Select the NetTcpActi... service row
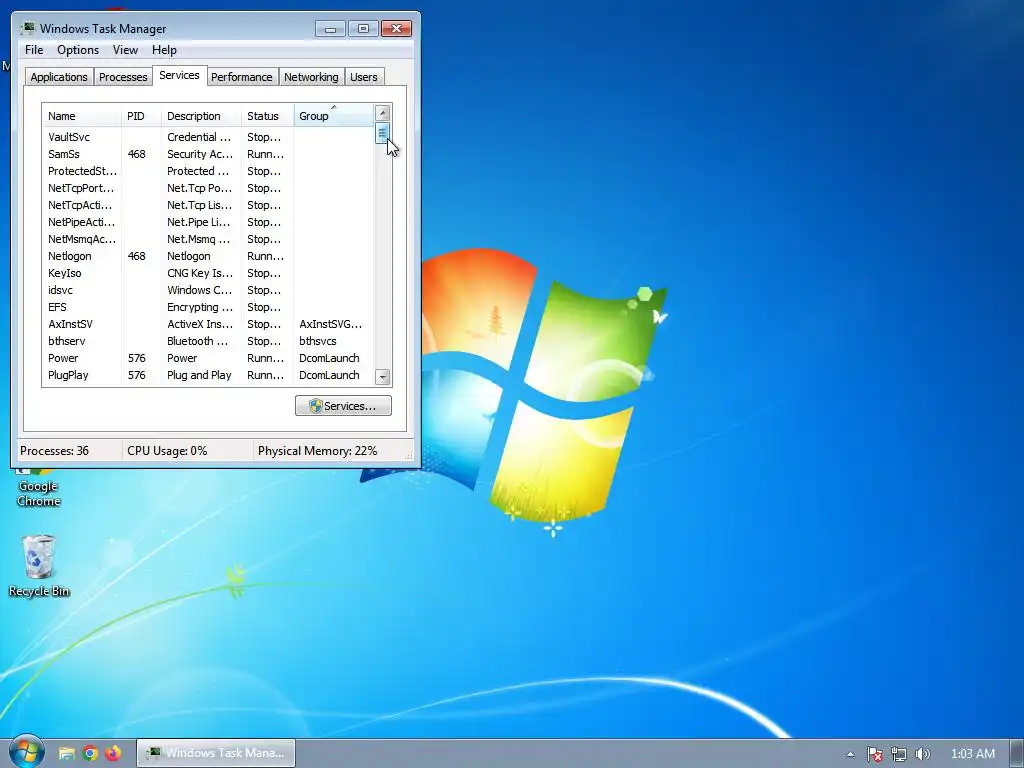Image resolution: width=1024 pixels, height=768 pixels. point(208,204)
